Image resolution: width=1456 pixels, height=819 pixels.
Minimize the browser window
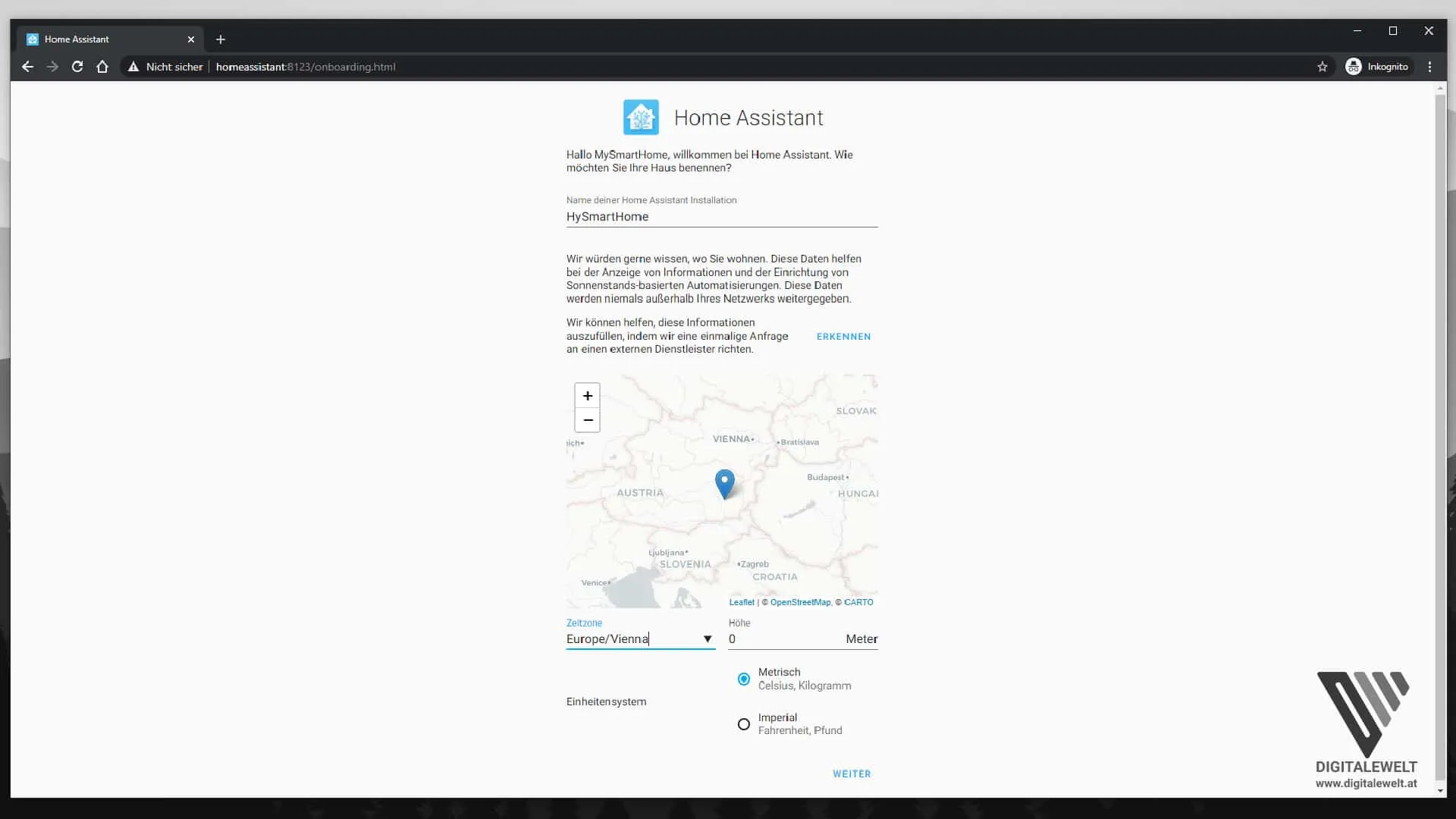pyautogui.click(x=1357, y=31)
